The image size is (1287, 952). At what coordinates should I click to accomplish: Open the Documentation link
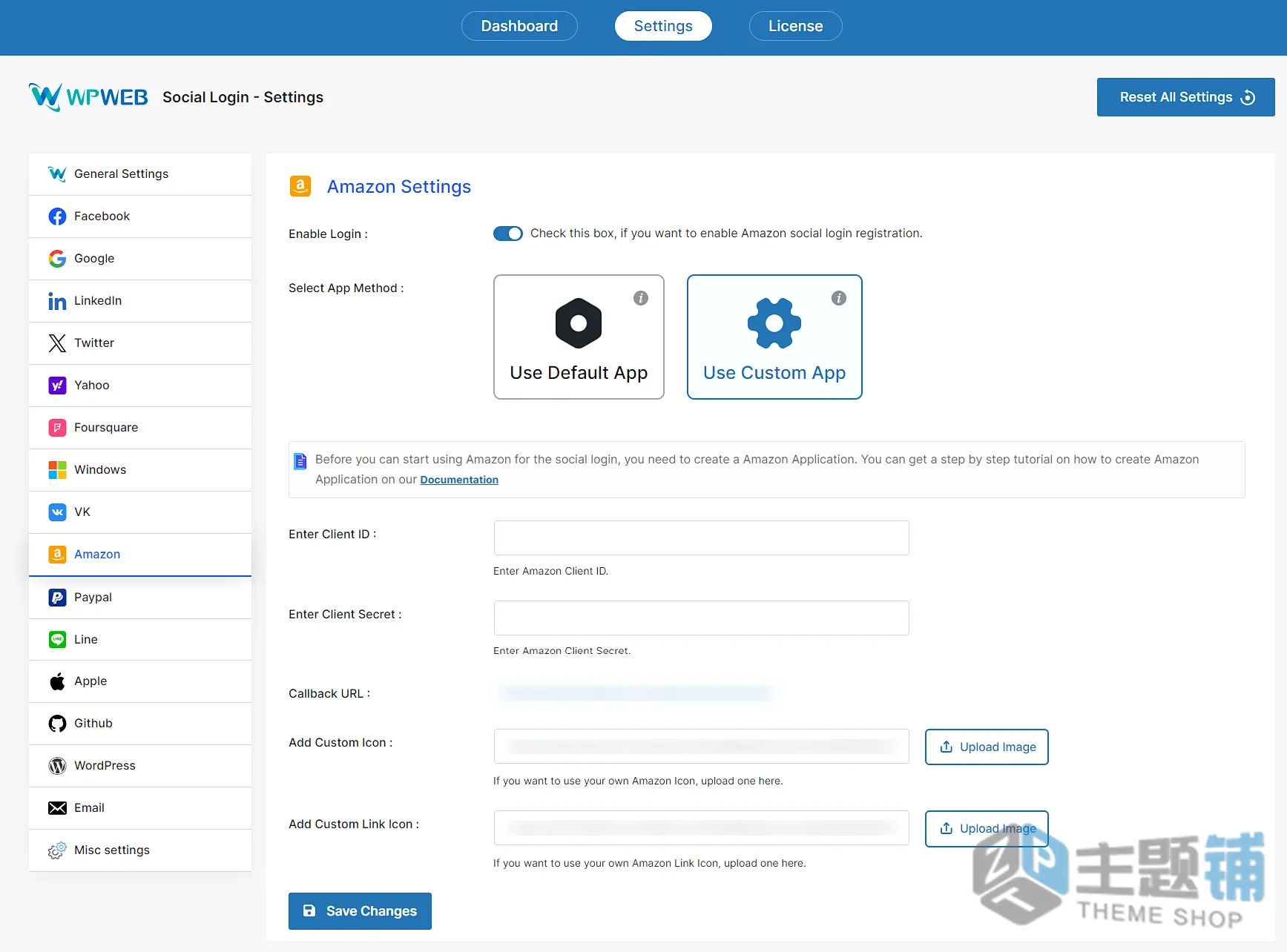(459, 480)
